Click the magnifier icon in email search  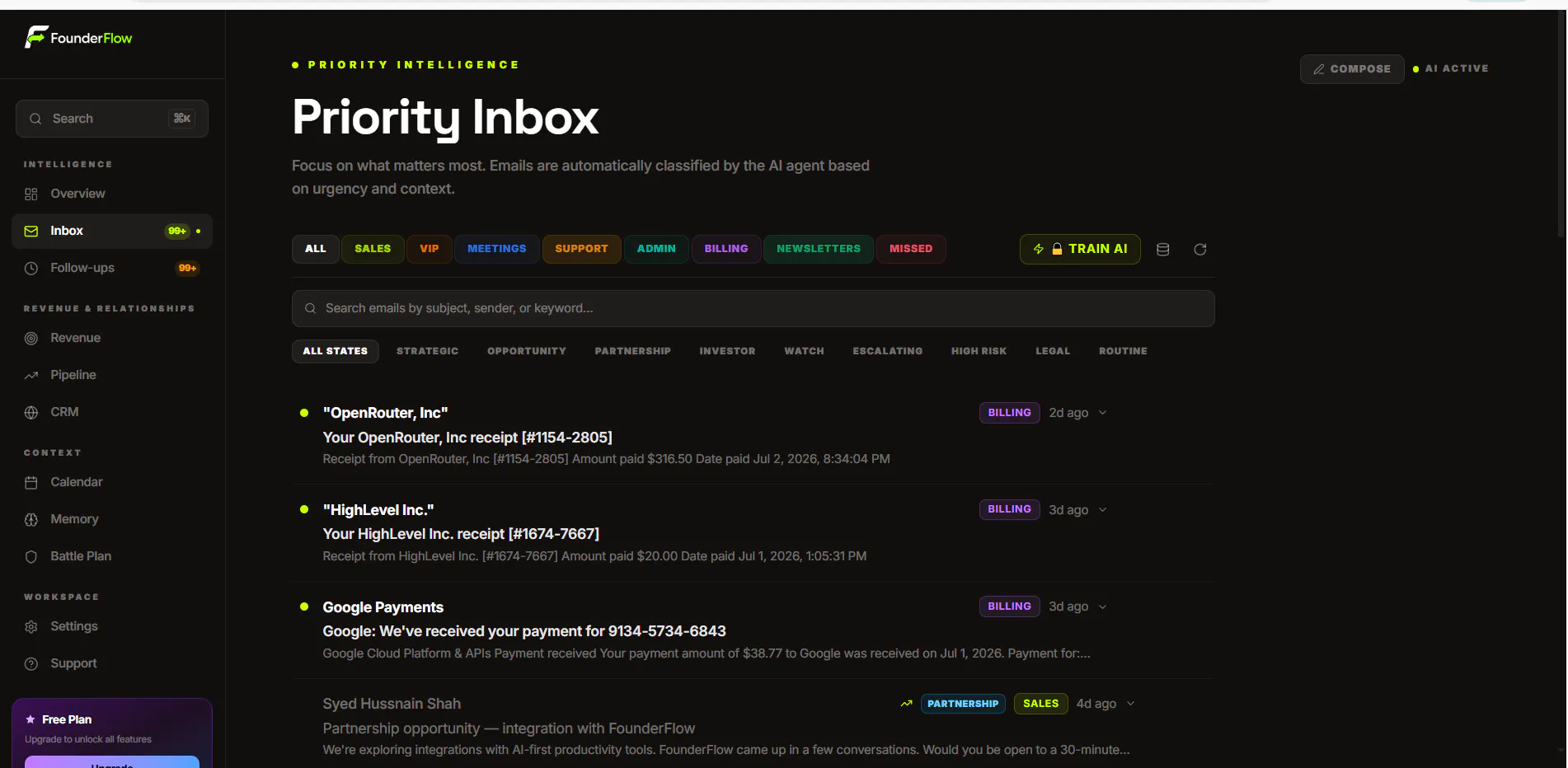311,308
